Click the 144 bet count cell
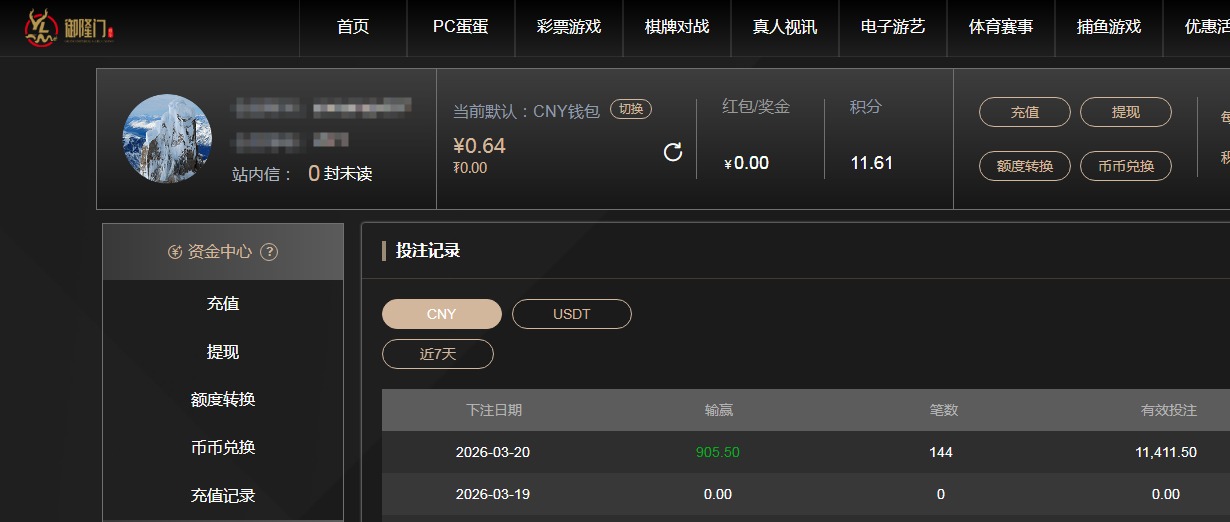 tap(941, 452)
